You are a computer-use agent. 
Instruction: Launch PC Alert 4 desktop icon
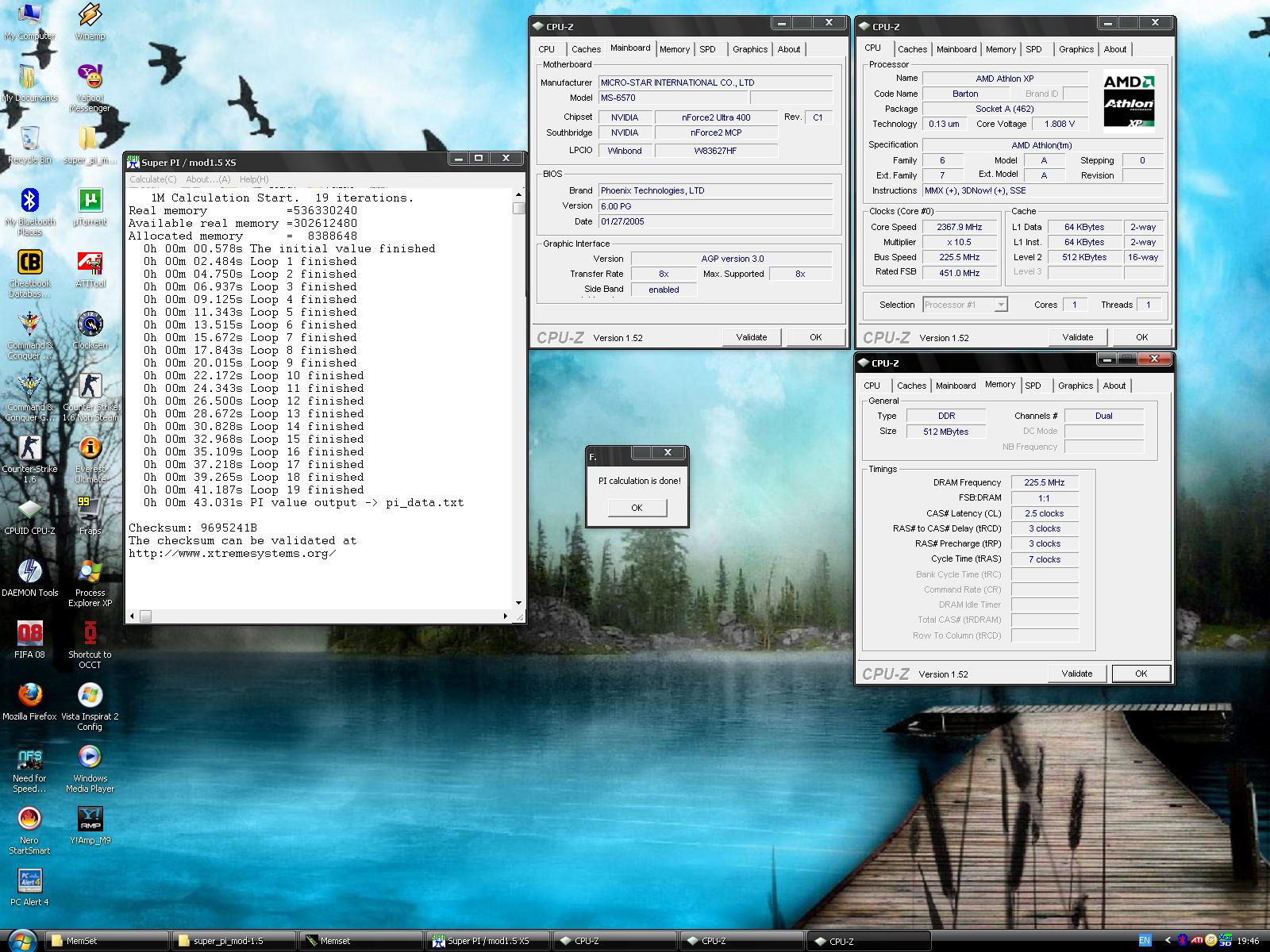tap(29, 888)
